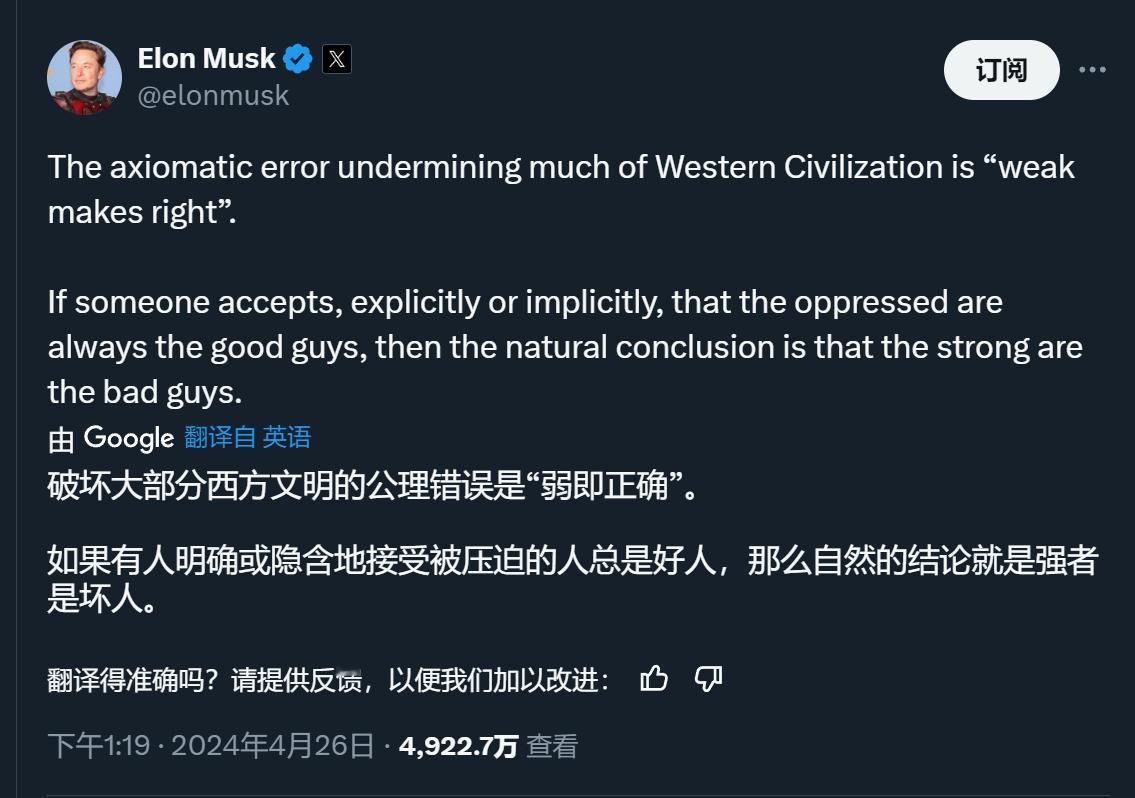Click the "axiomatic error" first tweet paragraph
Screen dimensions: 1135x798
561,190
